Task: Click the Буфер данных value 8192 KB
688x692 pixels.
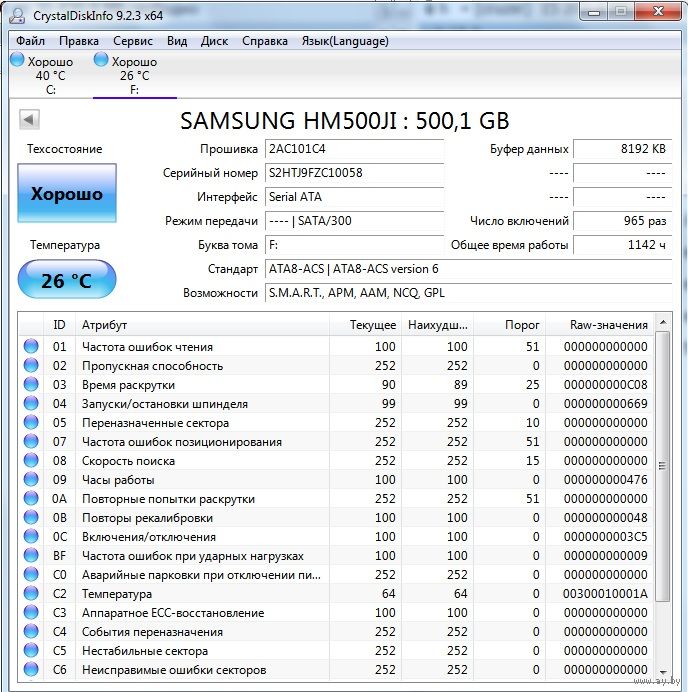Action: [623, 149]
